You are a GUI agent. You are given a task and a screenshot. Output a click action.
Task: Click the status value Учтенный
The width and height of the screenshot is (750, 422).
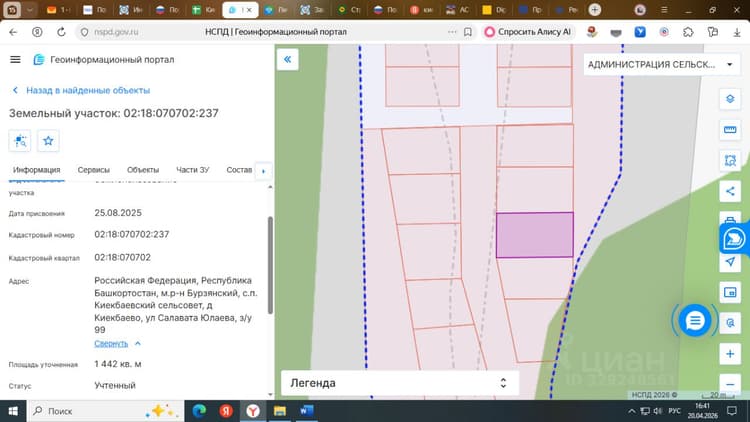click(x=115, y=385)
